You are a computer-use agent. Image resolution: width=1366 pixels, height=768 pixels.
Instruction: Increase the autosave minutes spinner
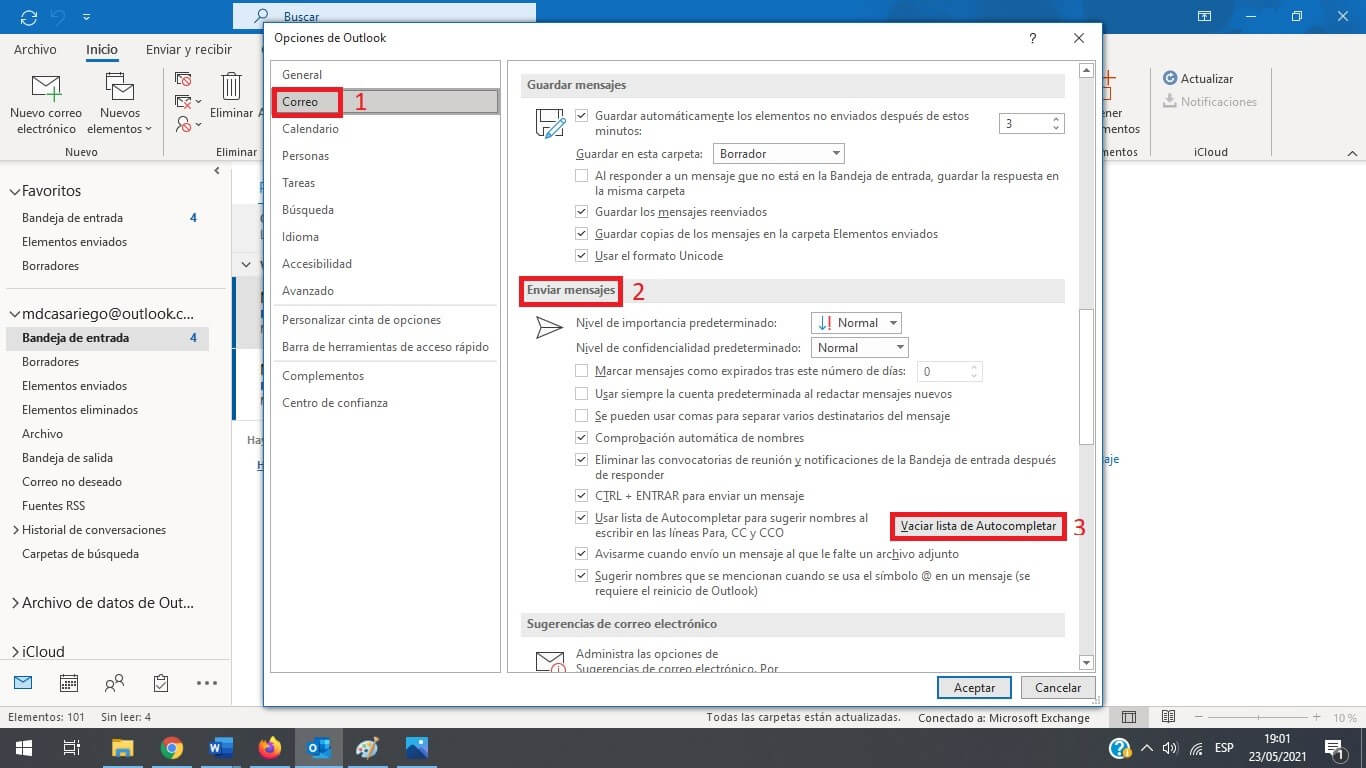(x=1056, y=119)
